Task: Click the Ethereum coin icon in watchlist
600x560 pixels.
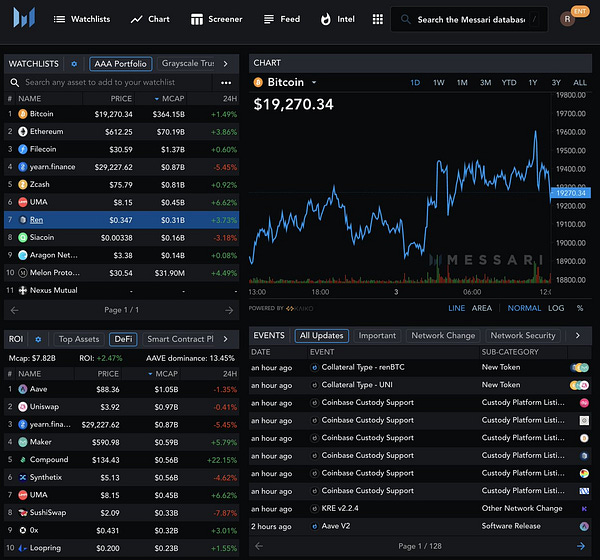Action: 23,132
